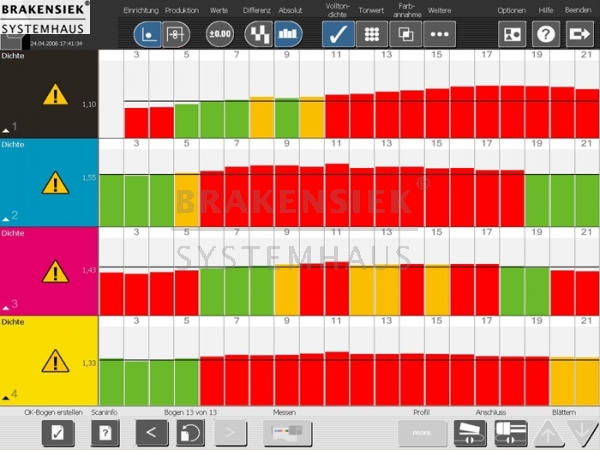This screenshot has height=450, width=600.
Task: Expand the cyan channel 2 triangle
Action: point(6,219)
